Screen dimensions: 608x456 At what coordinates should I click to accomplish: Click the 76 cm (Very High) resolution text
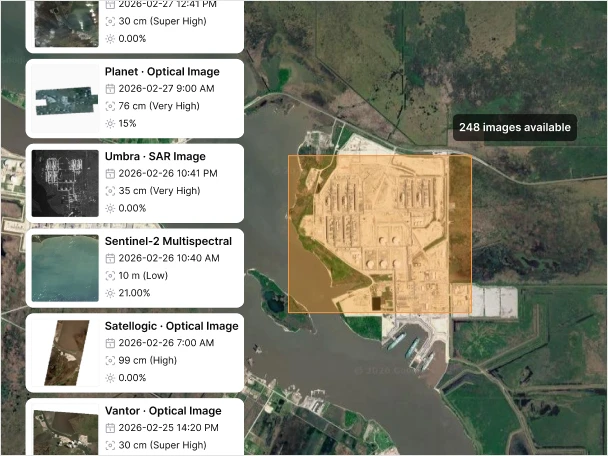coord(159,106)
